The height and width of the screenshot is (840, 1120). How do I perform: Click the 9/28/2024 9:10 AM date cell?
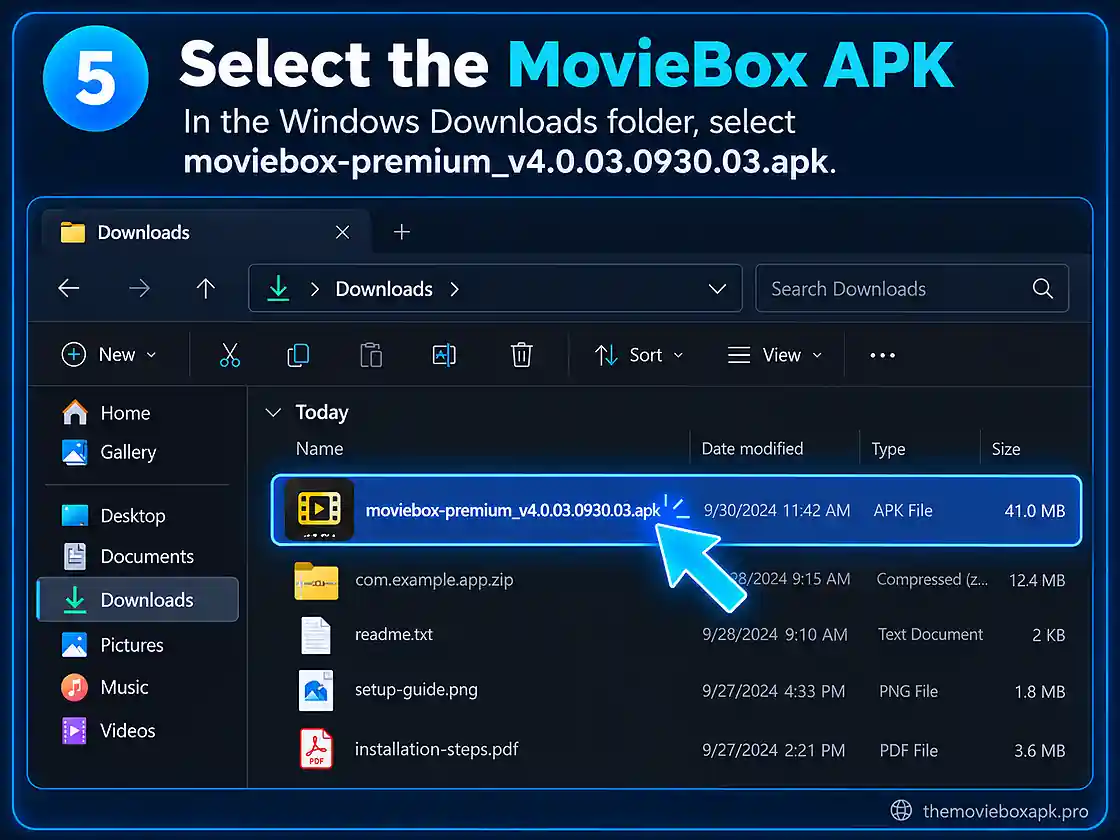point(774,634)
